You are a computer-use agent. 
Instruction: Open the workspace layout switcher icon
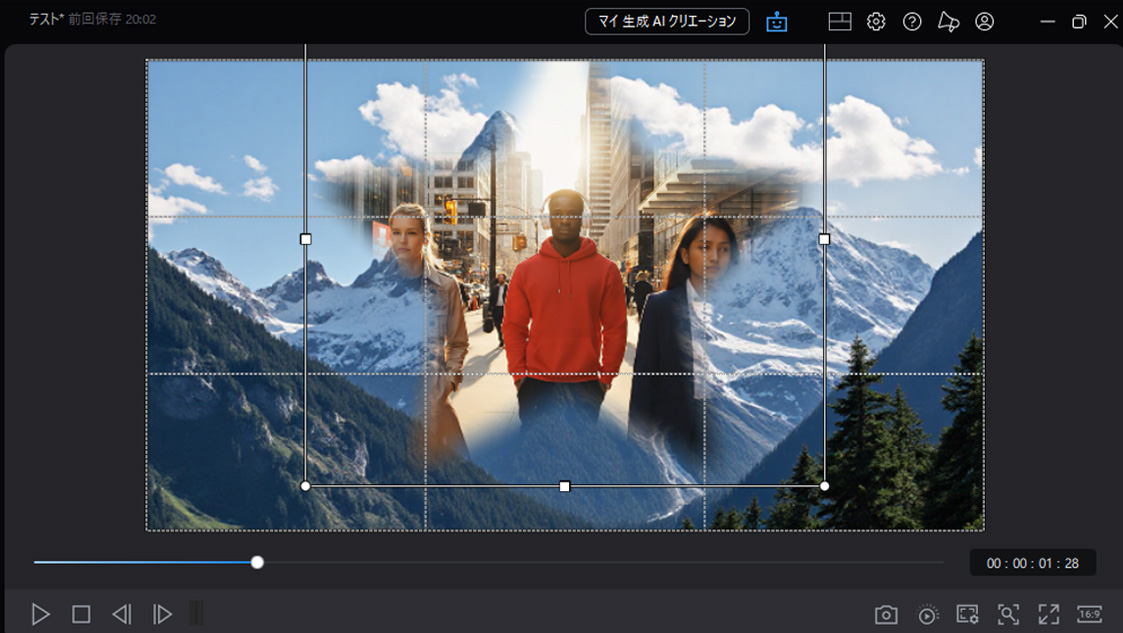tap(840, 21)
